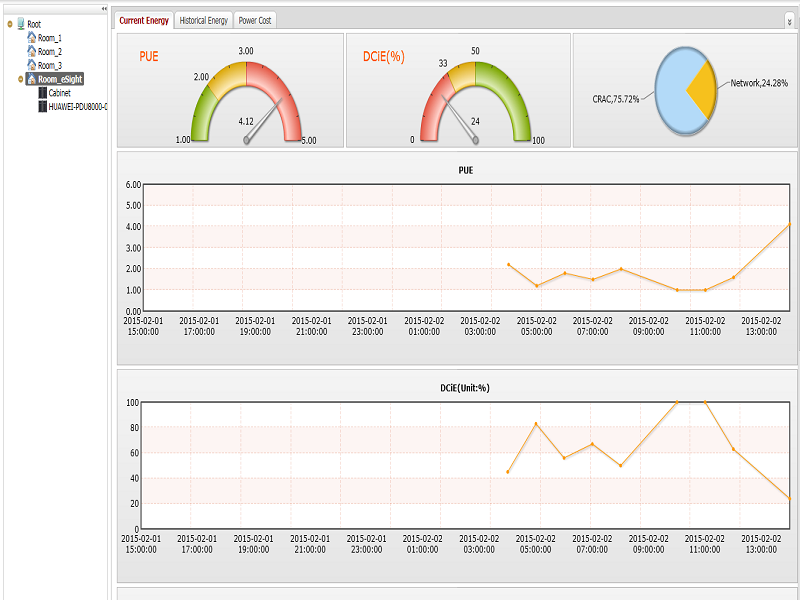
Task: Click the blue CRAC pie slice
Action: point(673,92)
